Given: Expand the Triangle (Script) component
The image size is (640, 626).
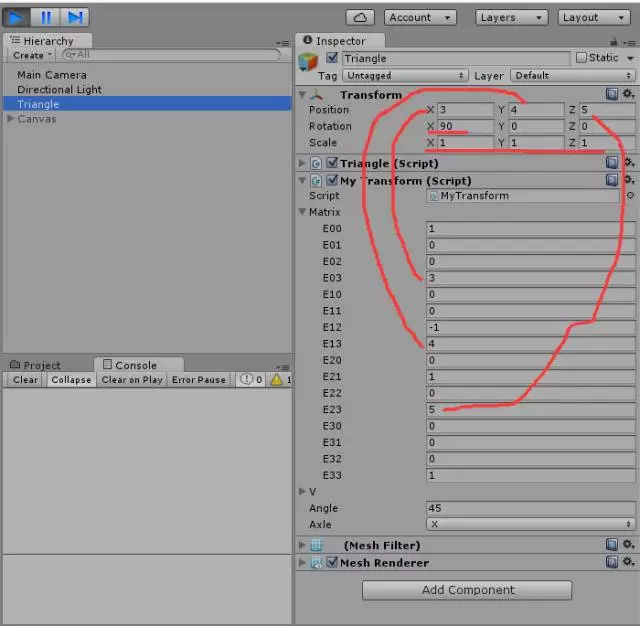Looking at the screenshot, I should (302, 163).
